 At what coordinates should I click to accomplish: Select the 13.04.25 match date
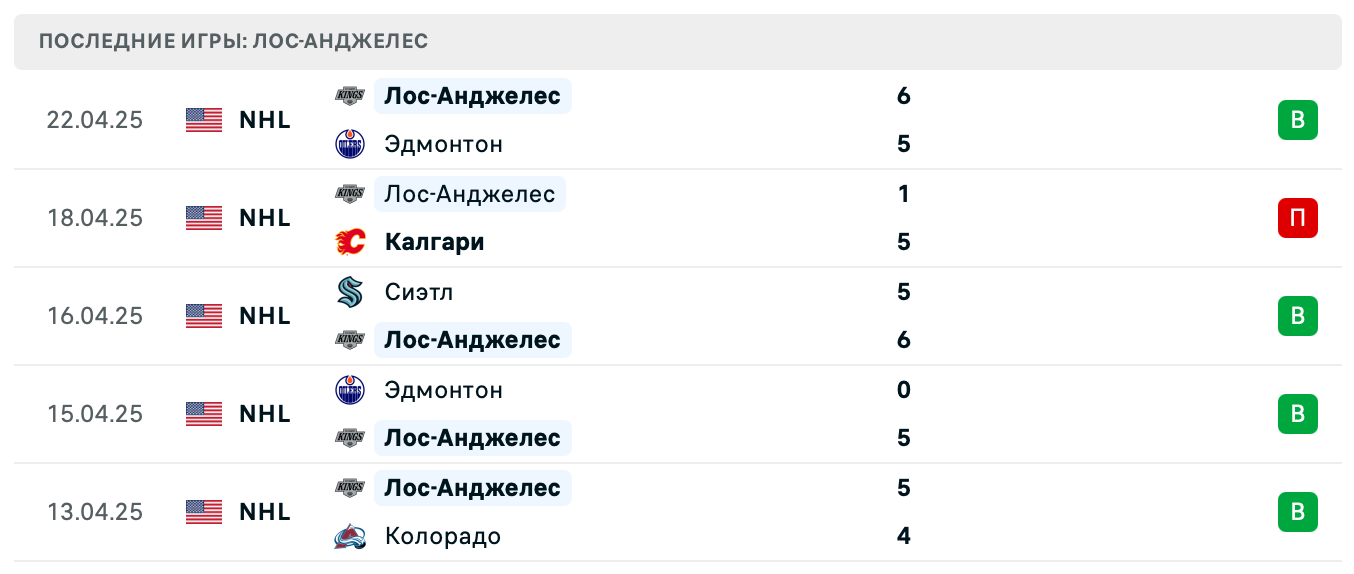[x=95, y=512]
